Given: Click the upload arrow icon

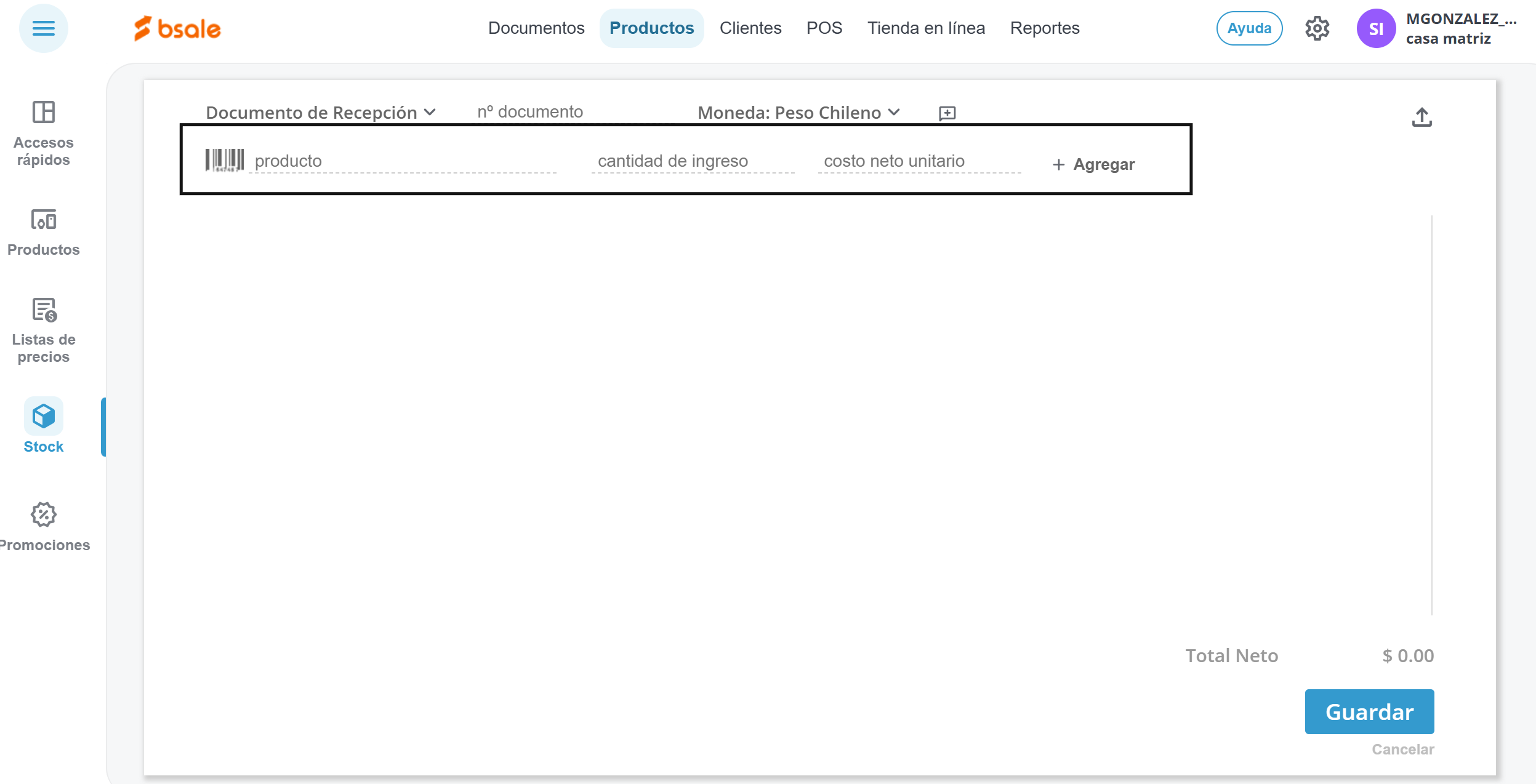Looking at the screenshot, I should [x=1421, y=117].
